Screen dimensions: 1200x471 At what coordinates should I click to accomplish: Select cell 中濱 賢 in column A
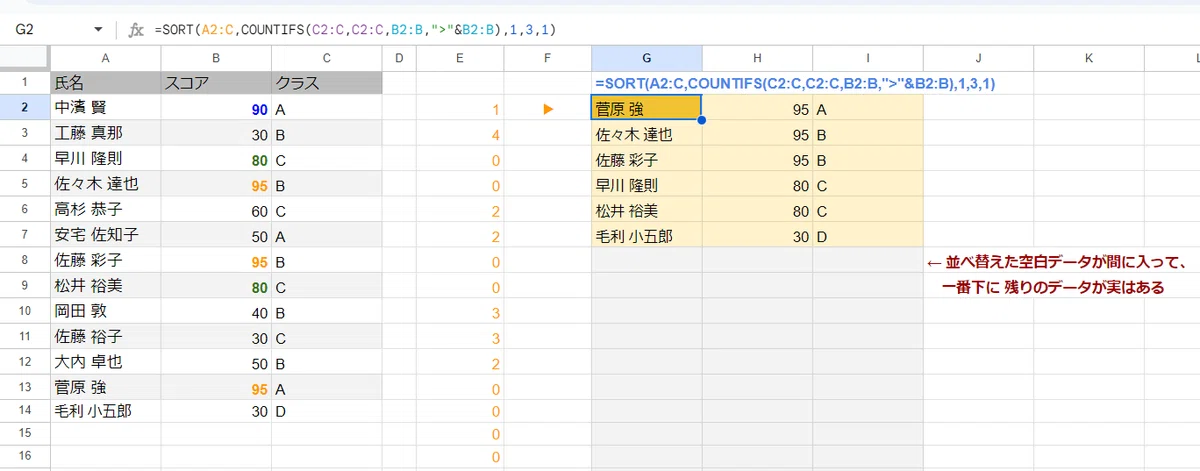105,107
